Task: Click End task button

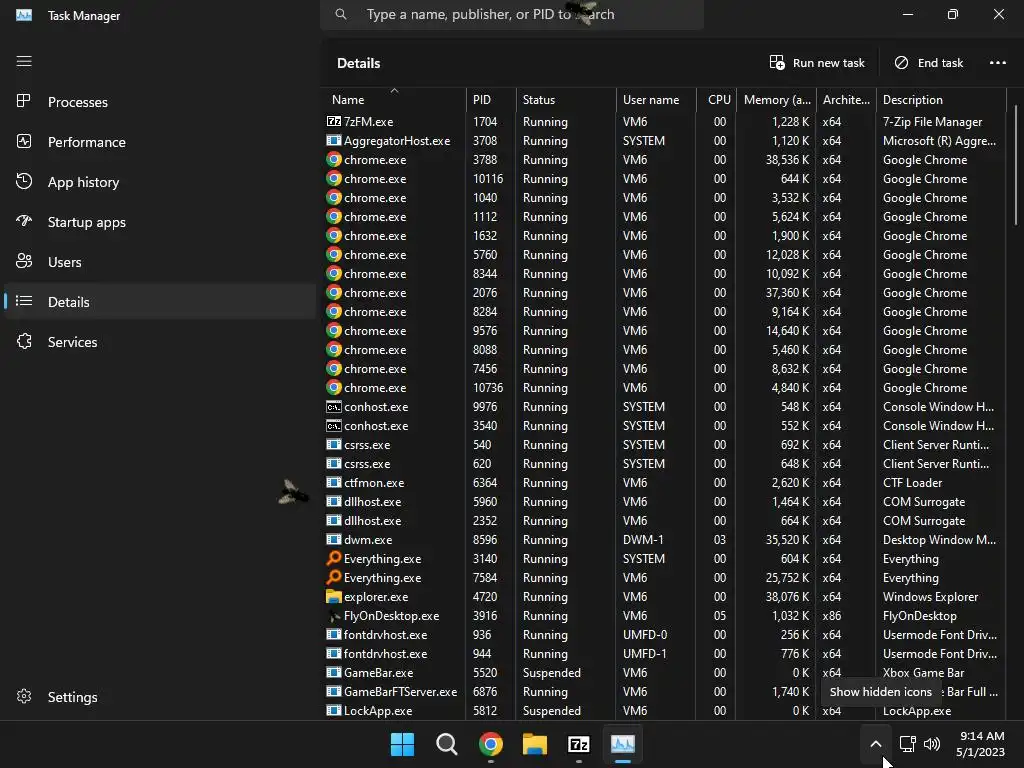Action: click(929, 63)
